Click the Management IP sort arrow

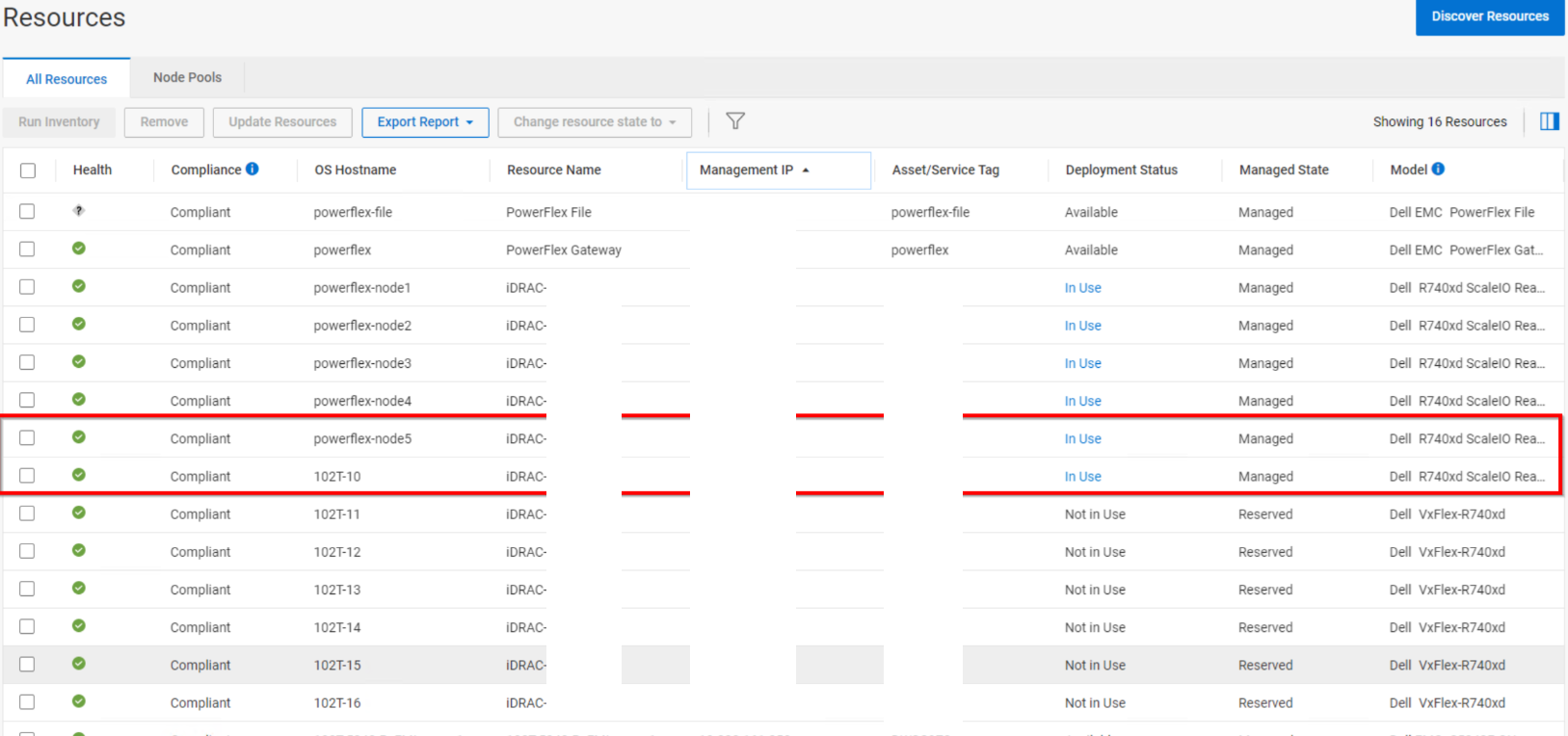coord(806,171)
